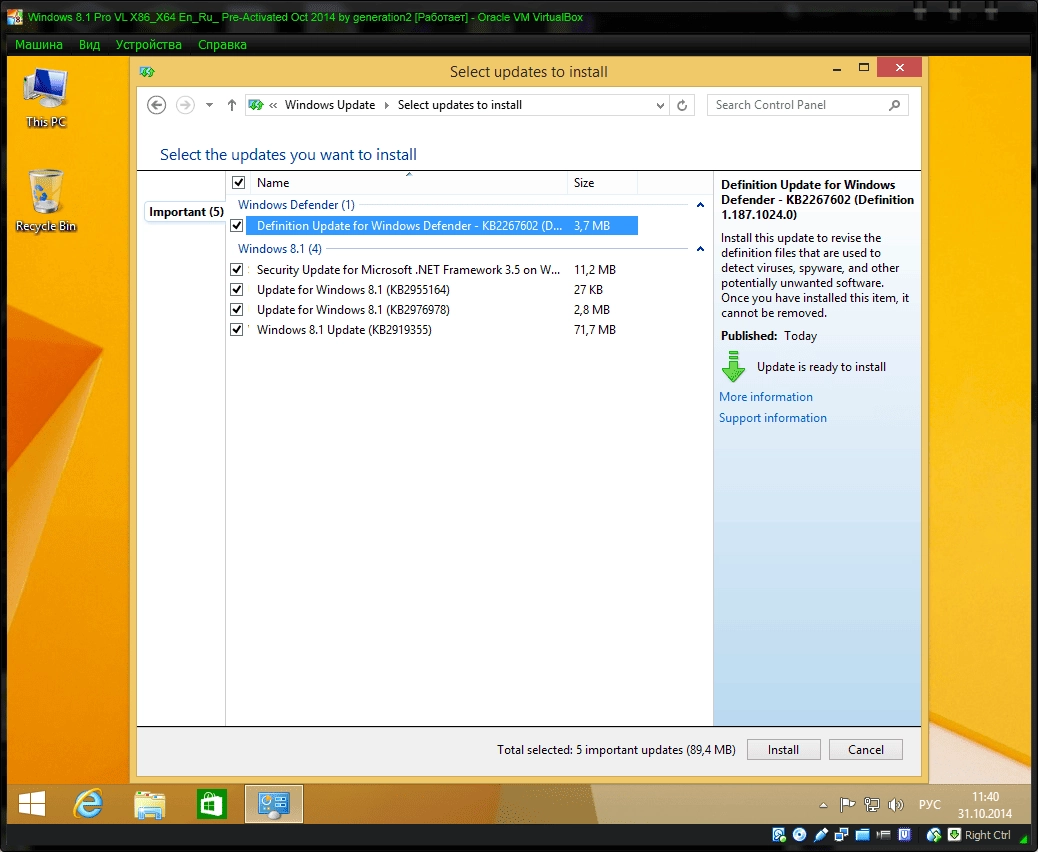Open breadcrumb arrow after Windows Update

pos(387,105)
